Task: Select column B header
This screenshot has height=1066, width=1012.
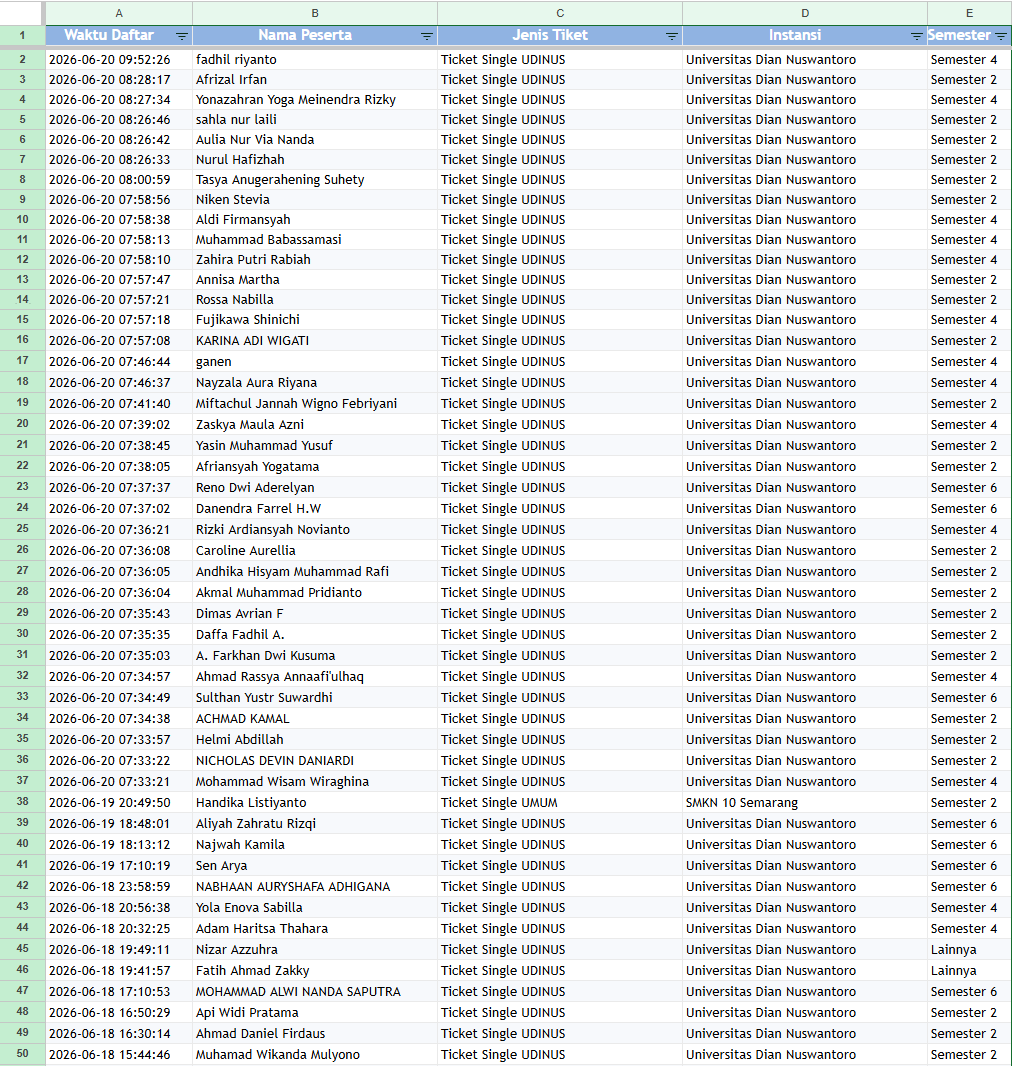Action: [315, 13]
